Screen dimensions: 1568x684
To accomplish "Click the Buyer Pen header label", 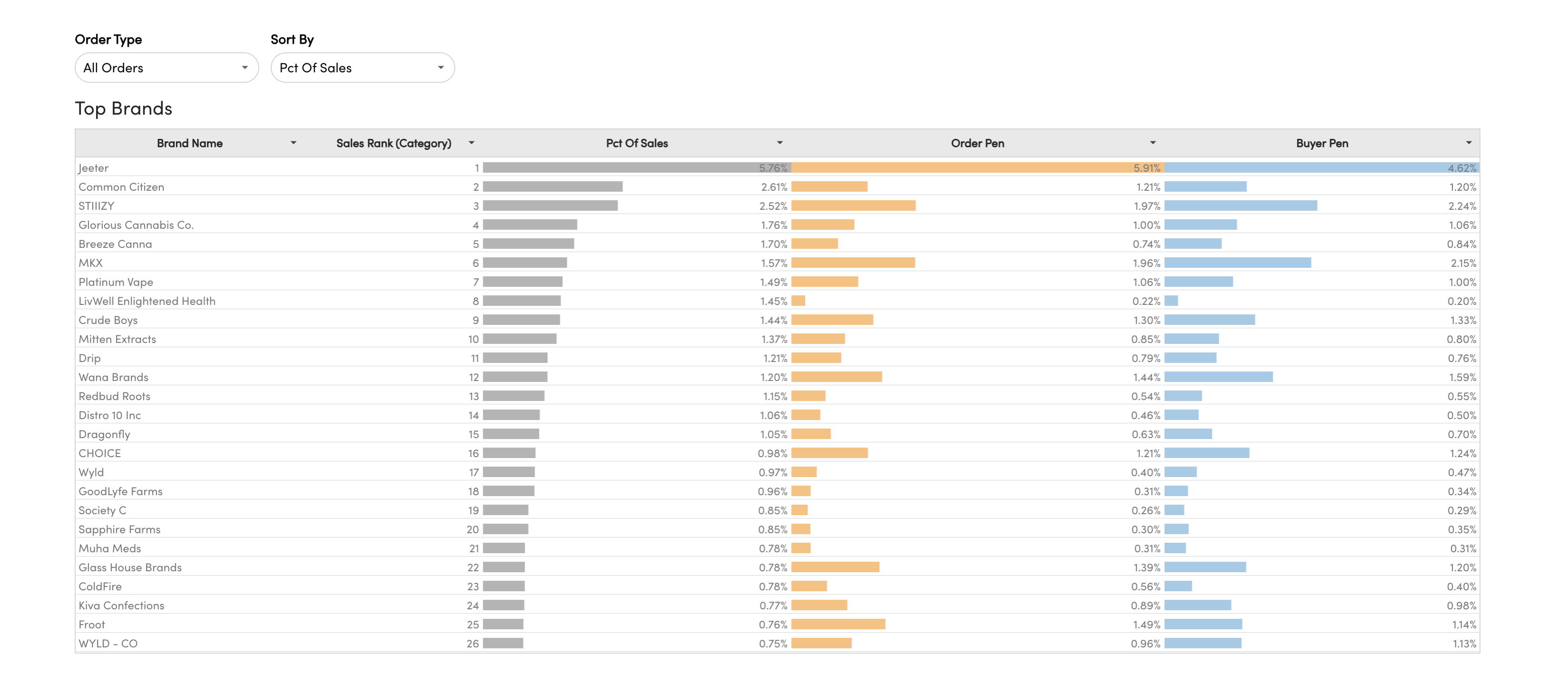I will coord(1322,143).
